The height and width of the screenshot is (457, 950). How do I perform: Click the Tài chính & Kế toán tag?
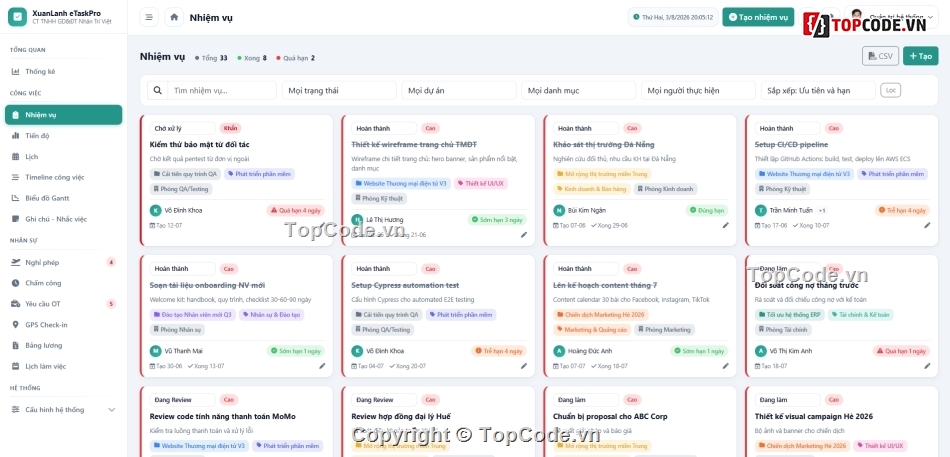point(860,315)
